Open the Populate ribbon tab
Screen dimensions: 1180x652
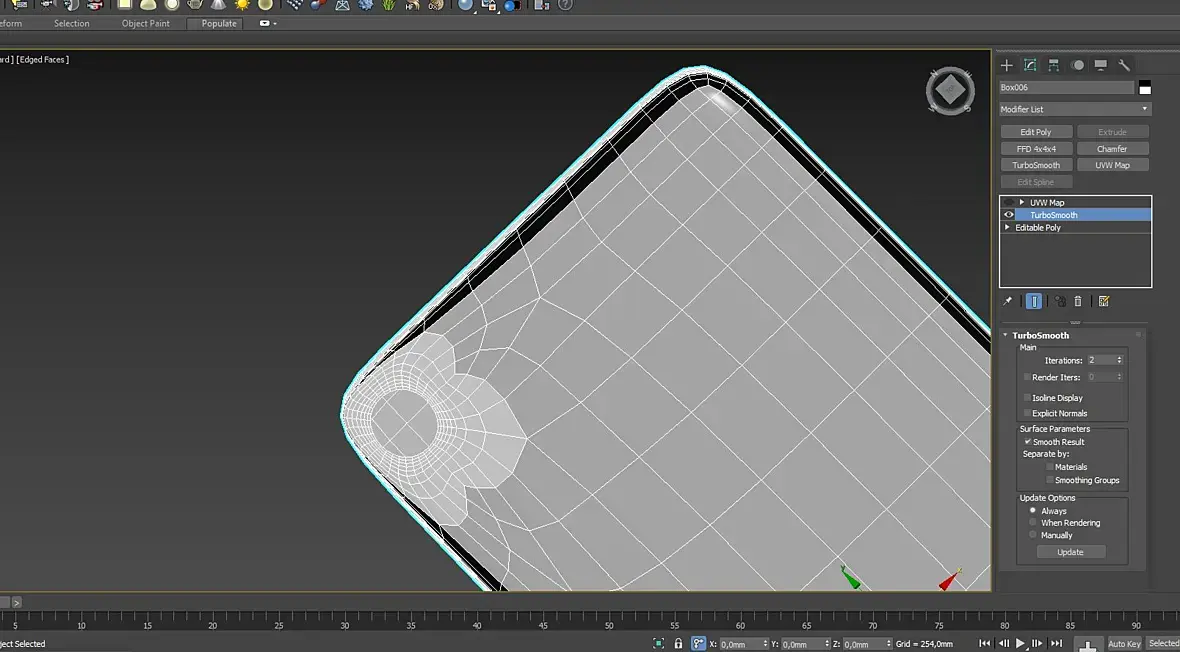(219, 23)
